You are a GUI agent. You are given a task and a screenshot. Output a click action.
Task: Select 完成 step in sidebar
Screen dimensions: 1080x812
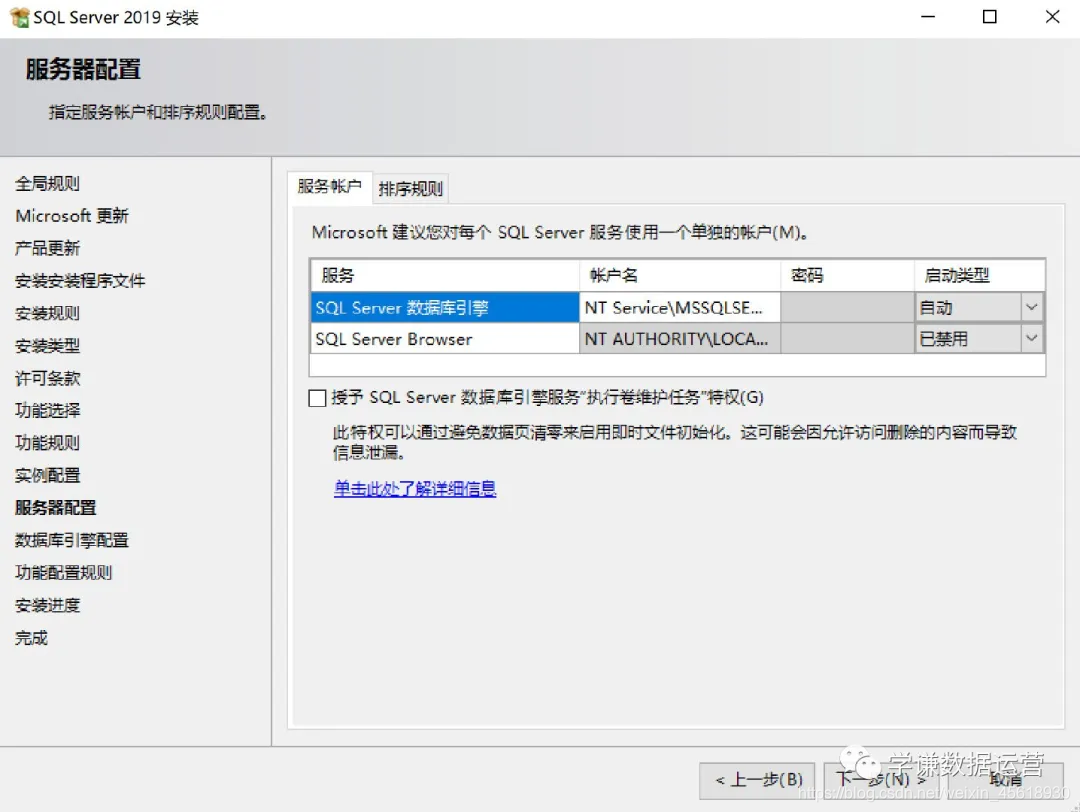(x=32, y=638)
